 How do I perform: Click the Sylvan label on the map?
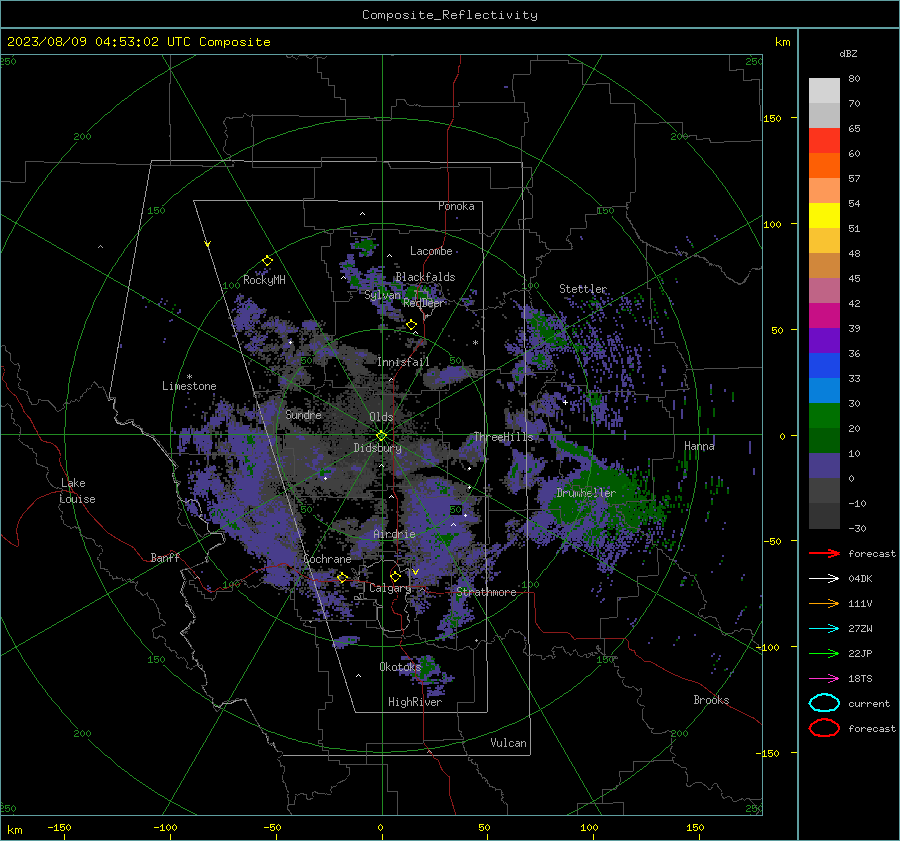pos(382,296)
